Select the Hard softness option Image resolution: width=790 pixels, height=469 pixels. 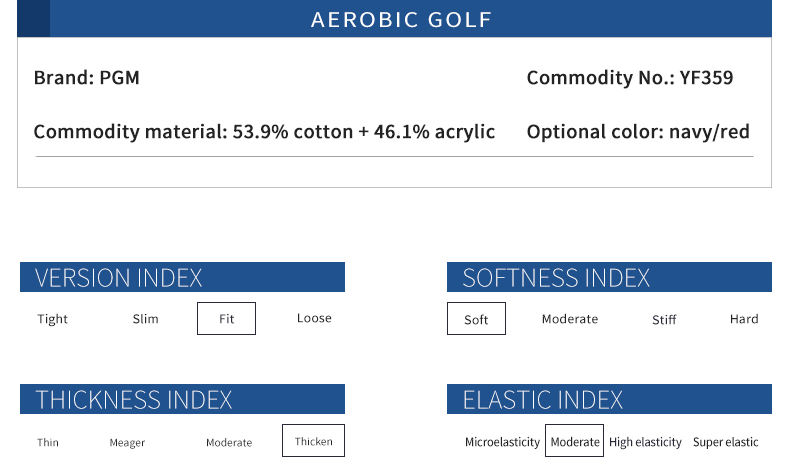pos(744,319)
